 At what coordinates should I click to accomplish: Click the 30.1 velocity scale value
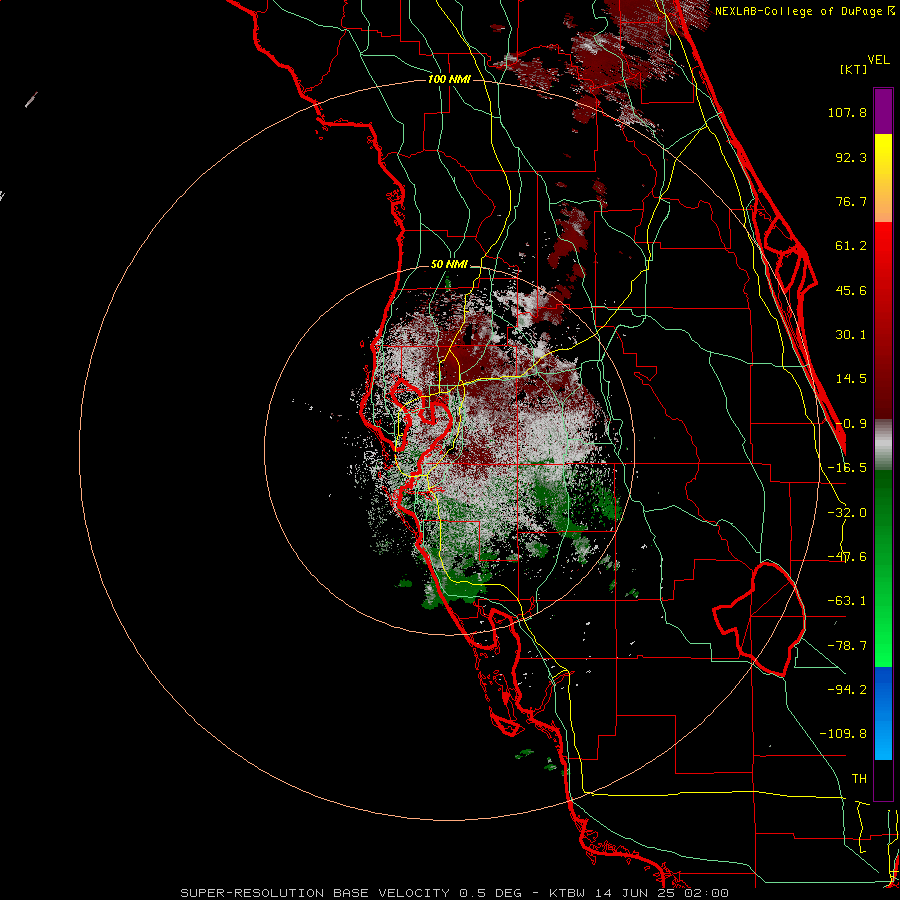pyautogui.click(x=851, y=335)
